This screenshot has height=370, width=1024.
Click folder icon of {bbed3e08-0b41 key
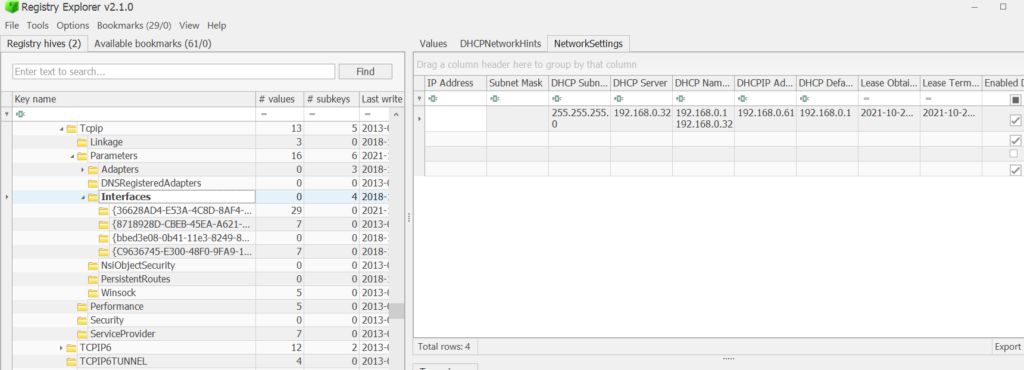[104, 238]
